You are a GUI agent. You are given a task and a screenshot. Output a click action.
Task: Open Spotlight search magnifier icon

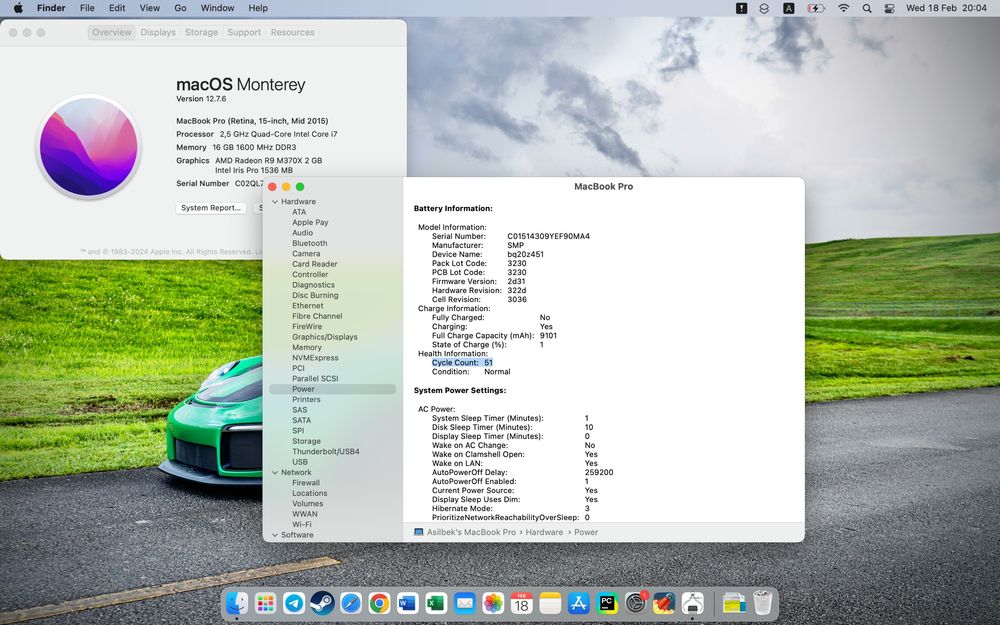pos(867,8)
